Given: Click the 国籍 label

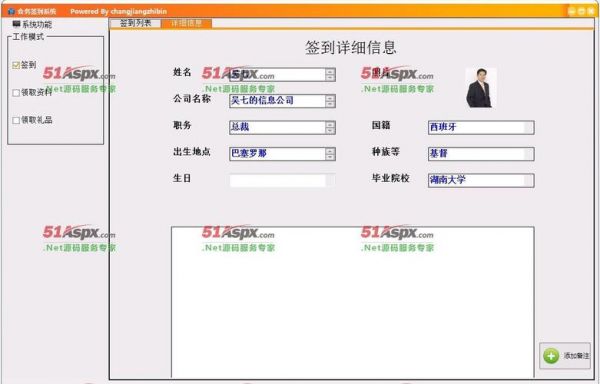Looking at the screenshot, I should click(381, 125).
